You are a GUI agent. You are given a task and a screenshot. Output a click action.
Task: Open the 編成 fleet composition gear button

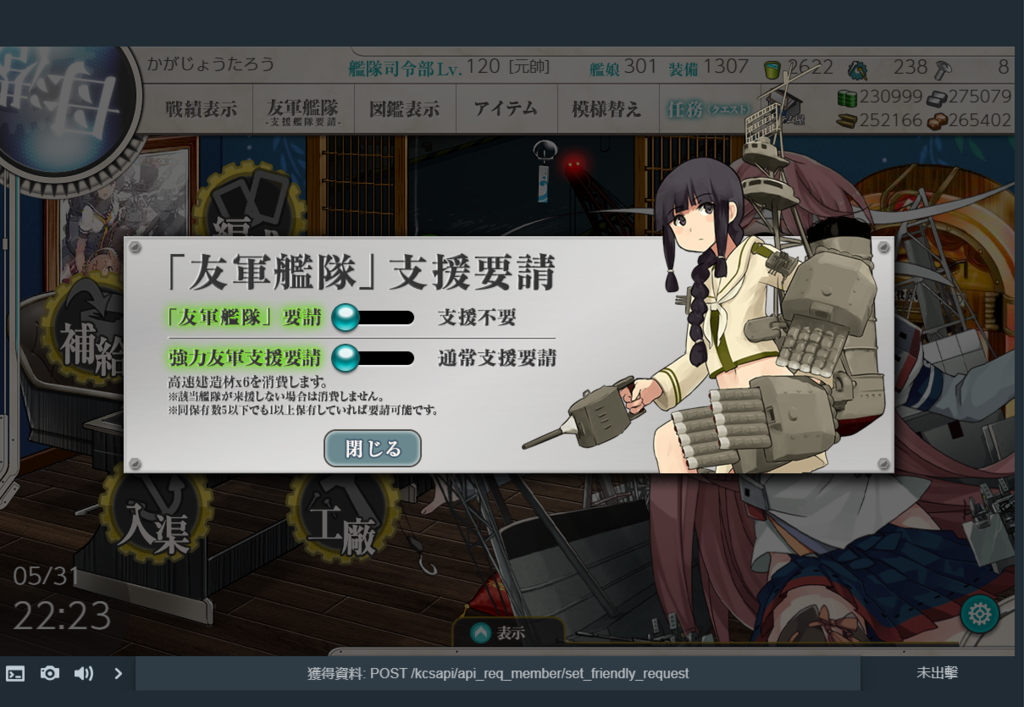[249, 201]
